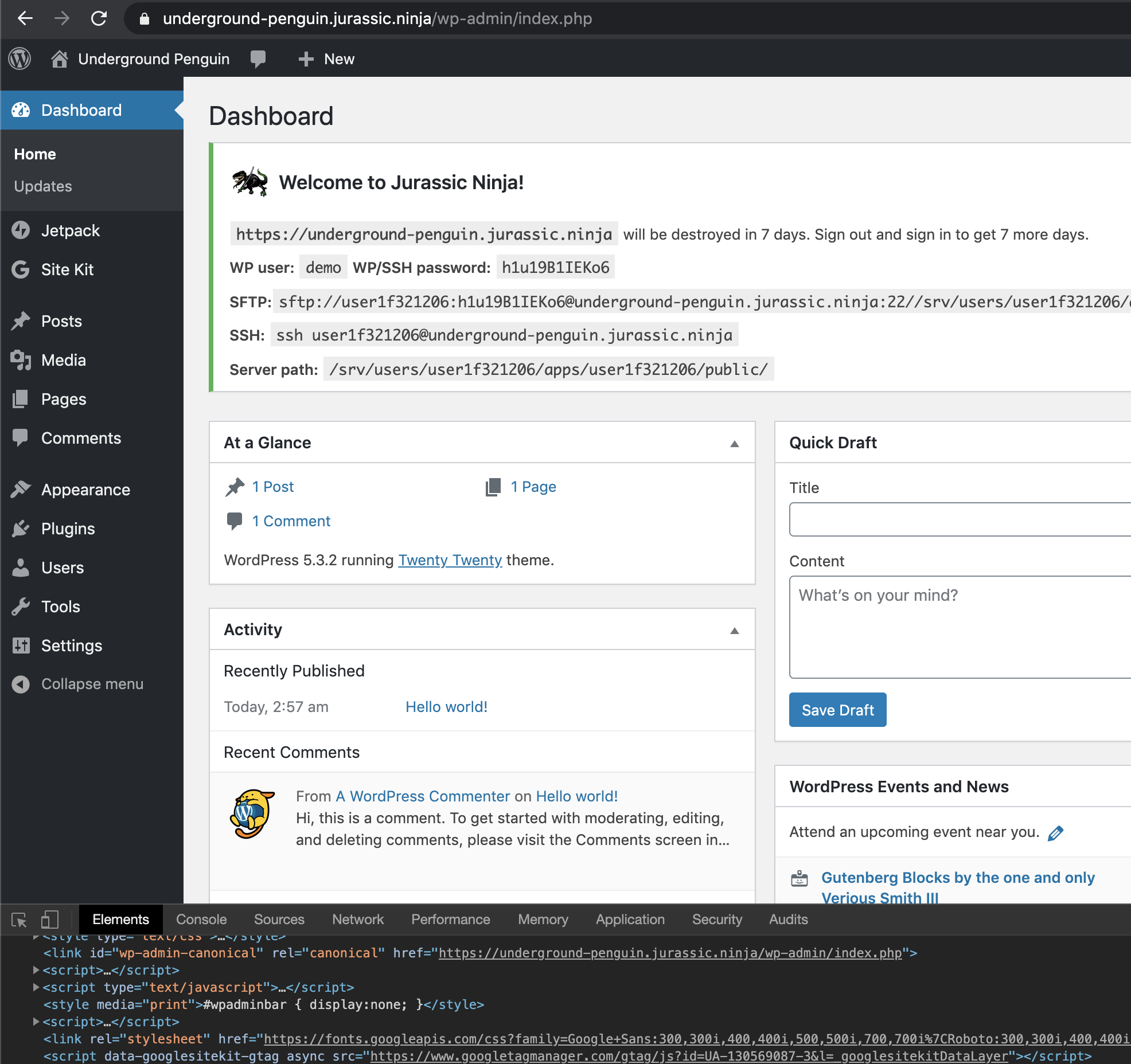The width and height of the screenshot is (1131, 1064).
Task: Switch to the Sources tab
Action: [279, 920]
